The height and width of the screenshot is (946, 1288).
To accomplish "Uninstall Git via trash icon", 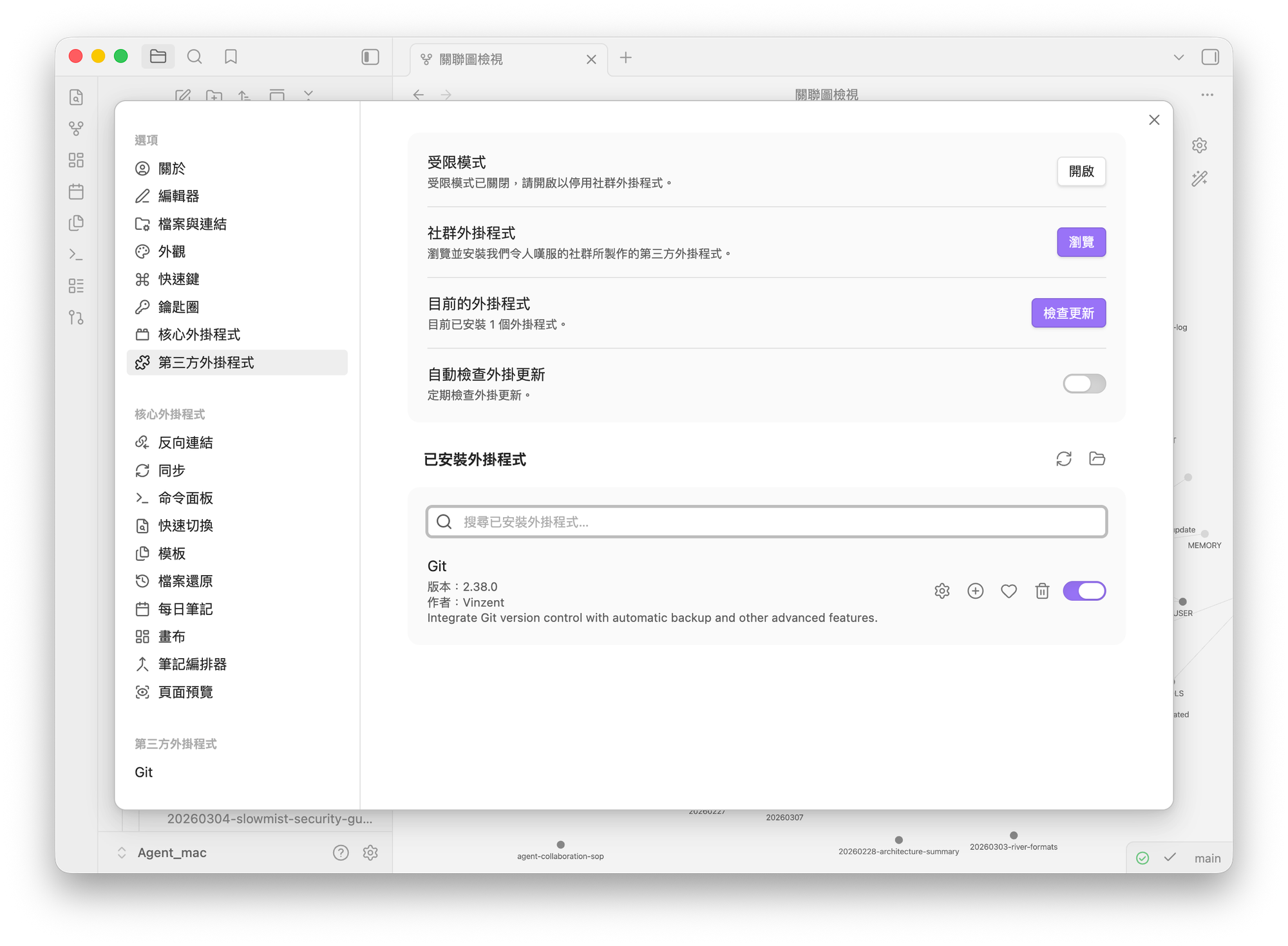I will pyautogui.click(x=1042, y=591).
